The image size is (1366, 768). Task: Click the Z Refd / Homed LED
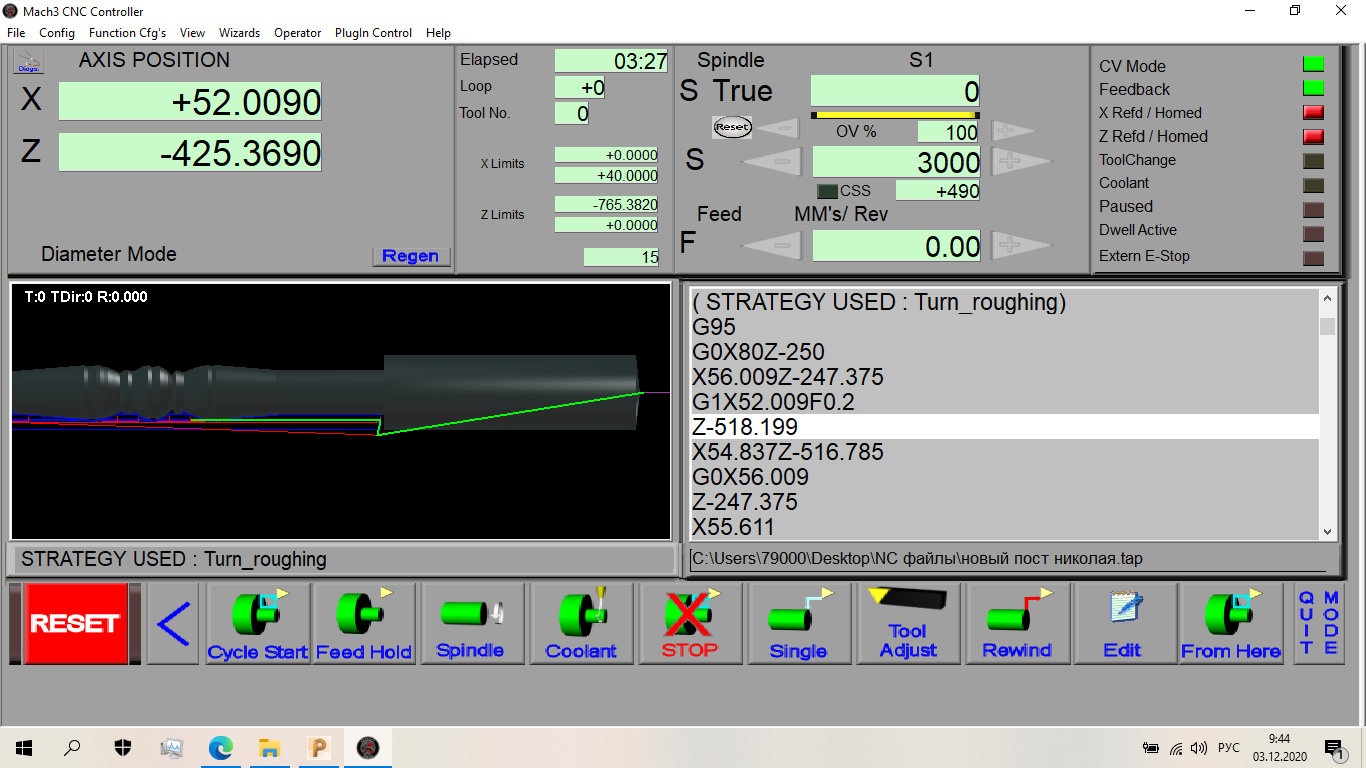[x=1313, y=136]
